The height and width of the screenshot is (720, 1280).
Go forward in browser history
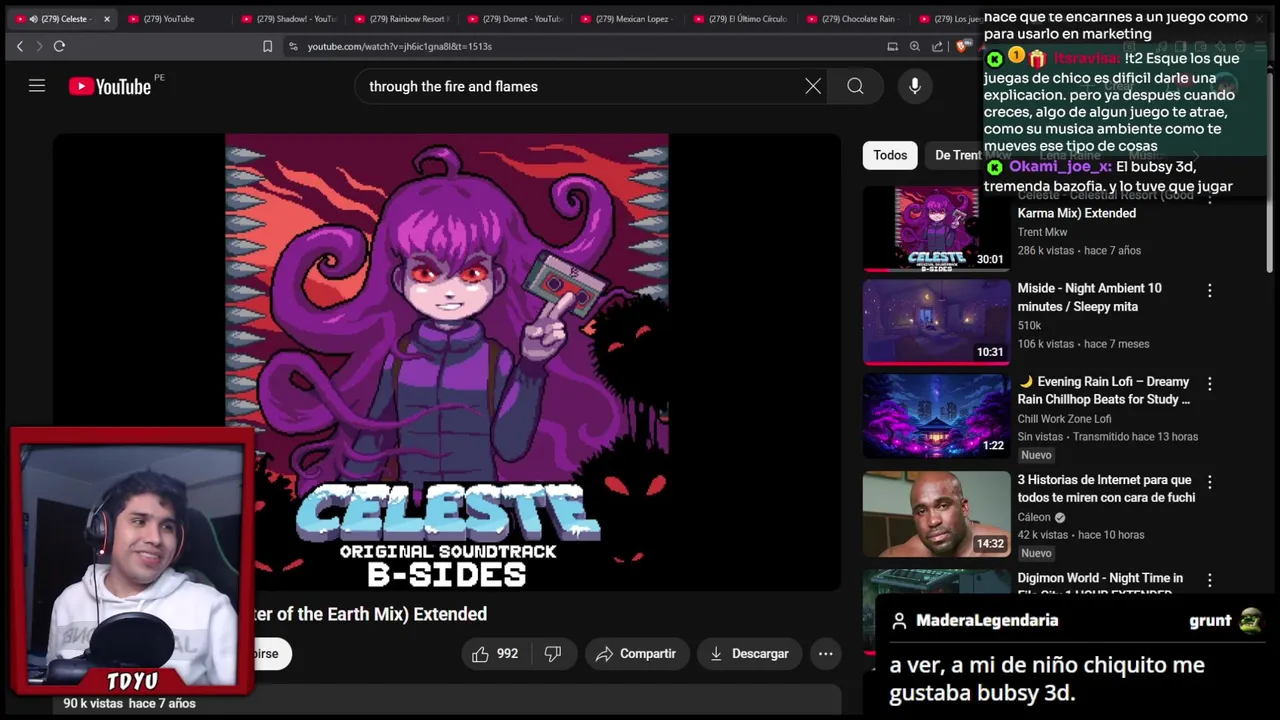point(39,46)
